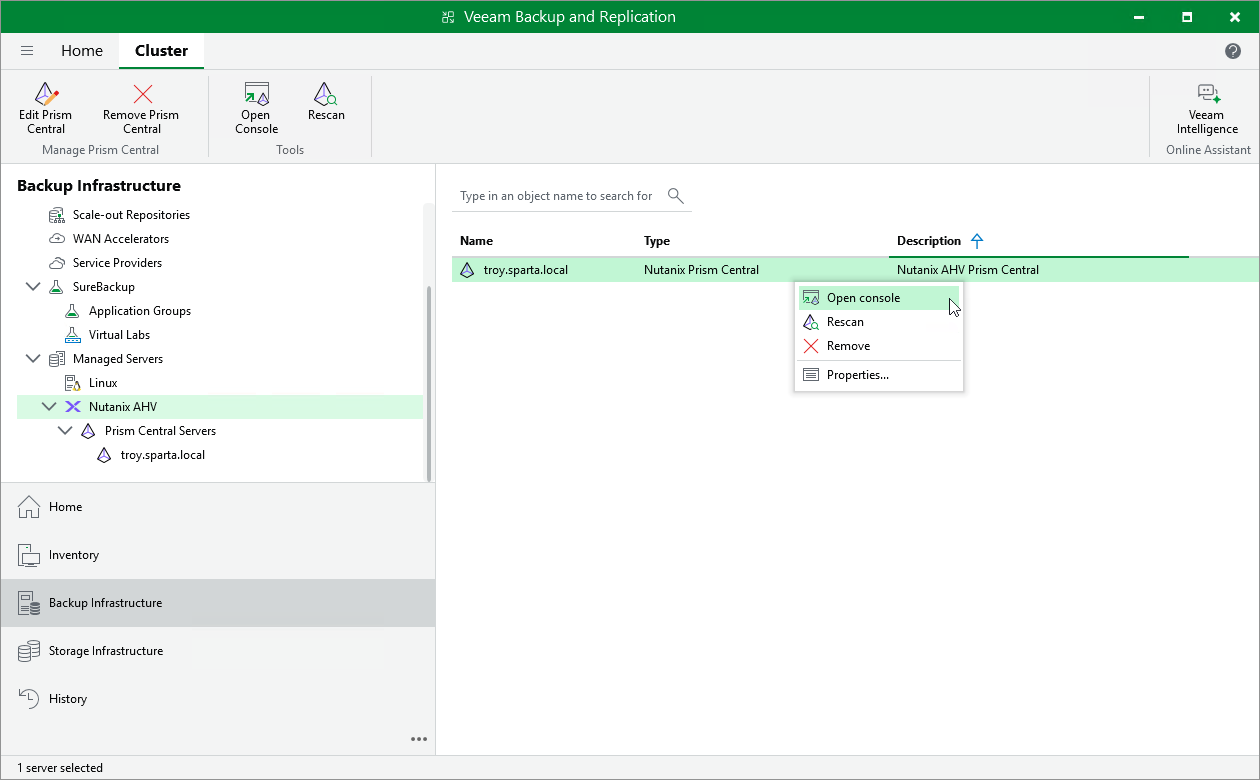Select WAN Accelerators tree item
The height and width of the screenshot is (780, 1260).
click(x=121, y=239)
